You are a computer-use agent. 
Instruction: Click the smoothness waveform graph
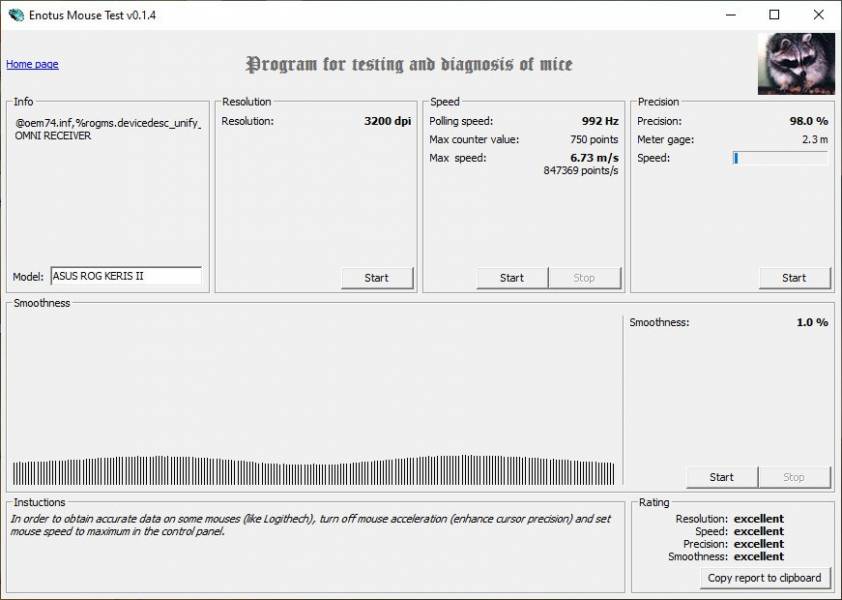pos(313,472)
